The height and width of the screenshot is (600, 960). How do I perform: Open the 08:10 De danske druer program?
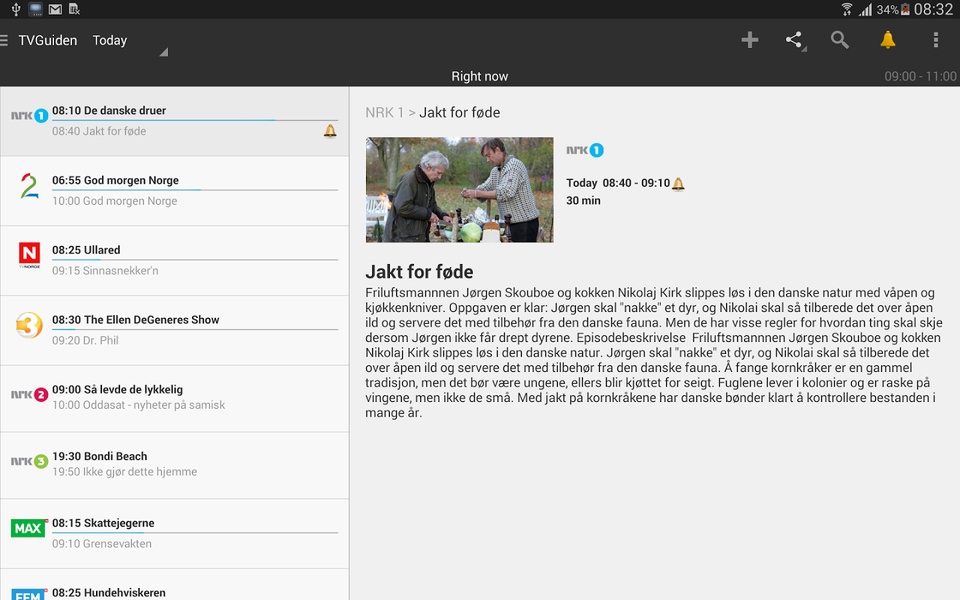click(x=109, y=111)
